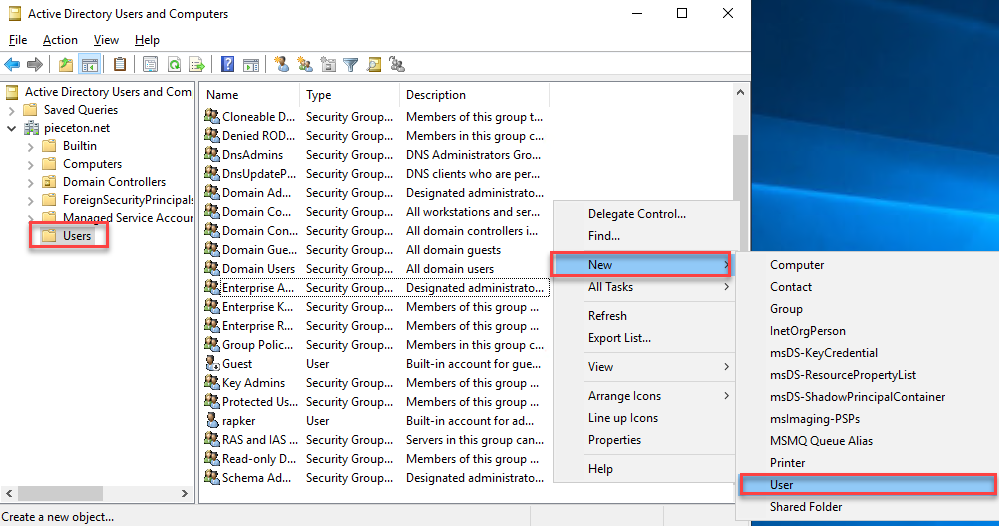Screen dimensions: 999x526
Task: Click the Filter funnel toolbar icon
Action: pyautogui.click(x=350, y=64)
